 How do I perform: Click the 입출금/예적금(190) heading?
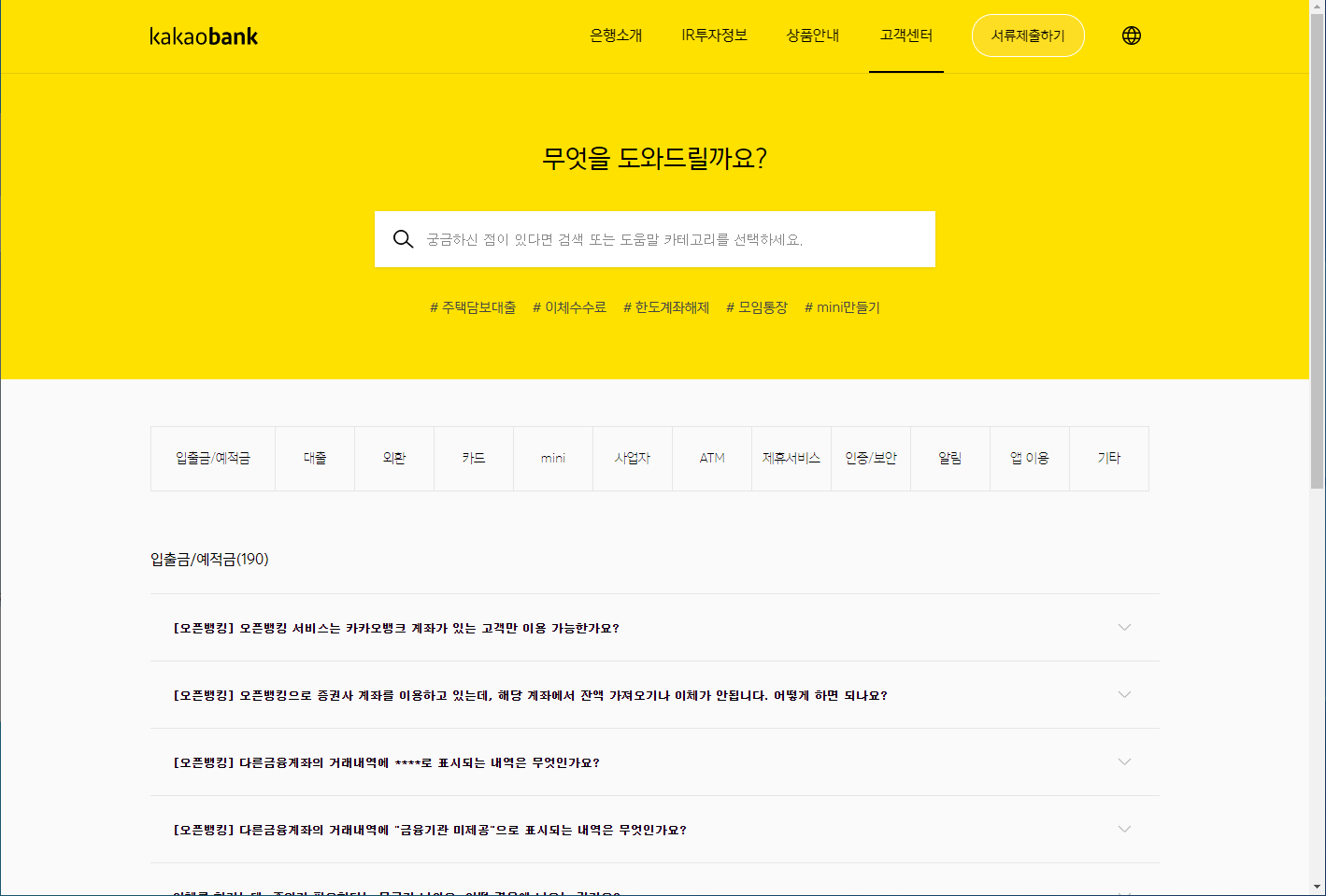[x=209, y=559]
